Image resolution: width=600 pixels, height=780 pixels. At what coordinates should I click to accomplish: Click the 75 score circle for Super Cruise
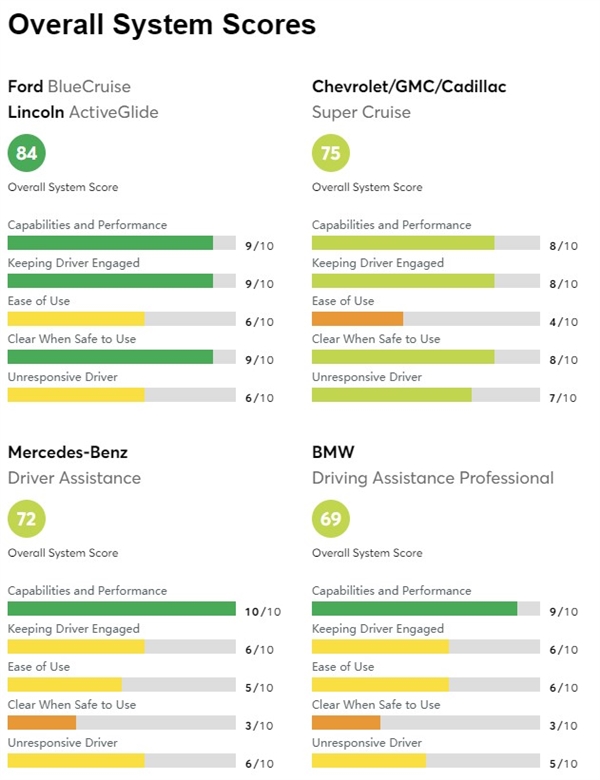click(331, 153)
